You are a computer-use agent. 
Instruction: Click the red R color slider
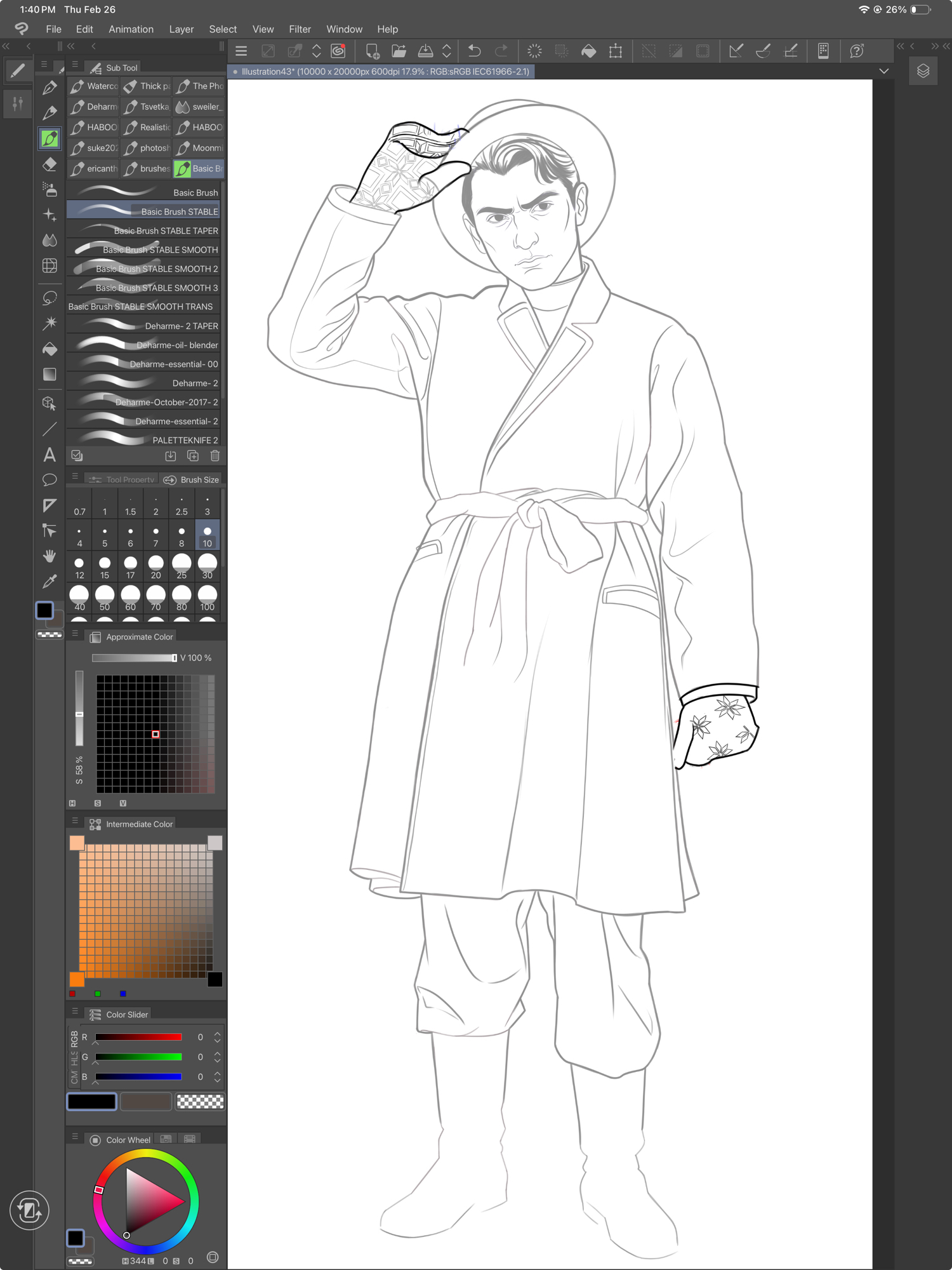click(138, 1037)
